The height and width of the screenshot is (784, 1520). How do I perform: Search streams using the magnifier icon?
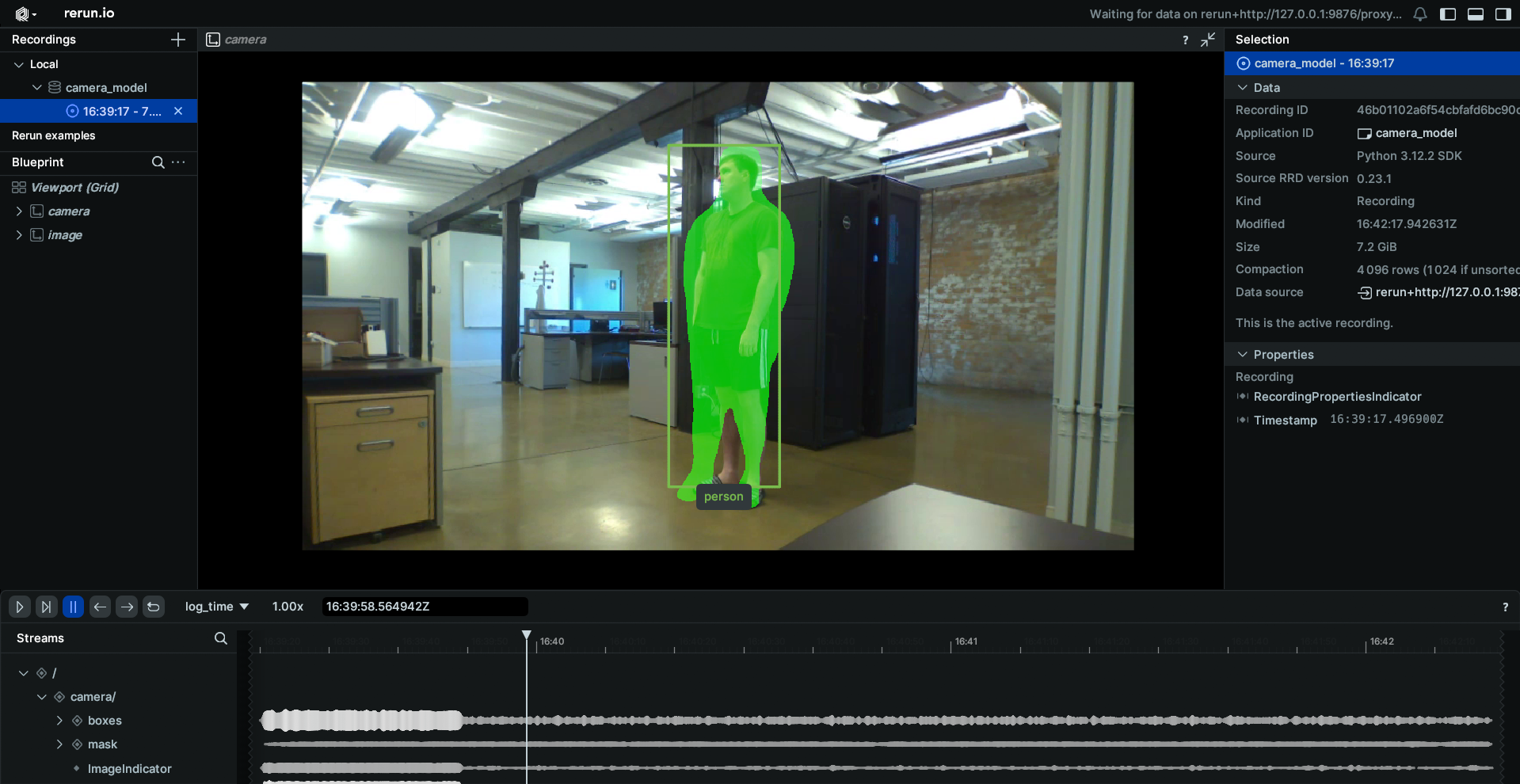click(221, 638)
